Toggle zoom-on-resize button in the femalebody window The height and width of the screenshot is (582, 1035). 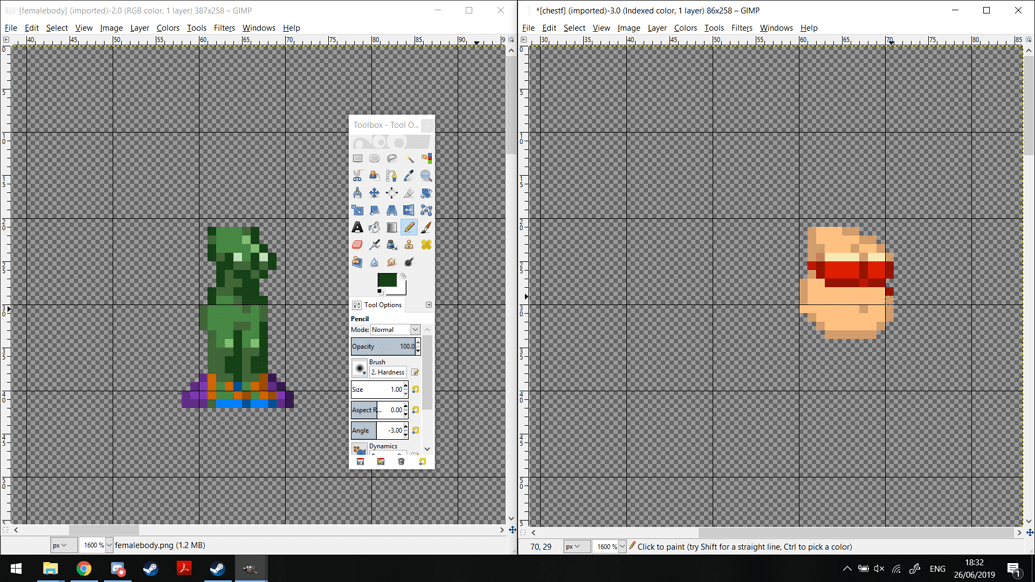pyautogui.click(x=511, y=40)
